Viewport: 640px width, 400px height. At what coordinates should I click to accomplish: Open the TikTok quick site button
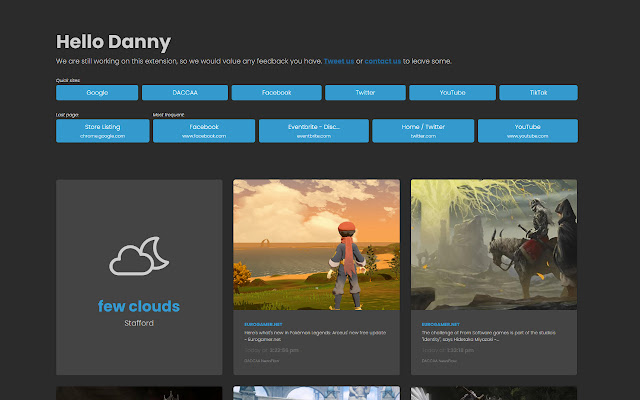pyautogui.click(x=538, y=93)
